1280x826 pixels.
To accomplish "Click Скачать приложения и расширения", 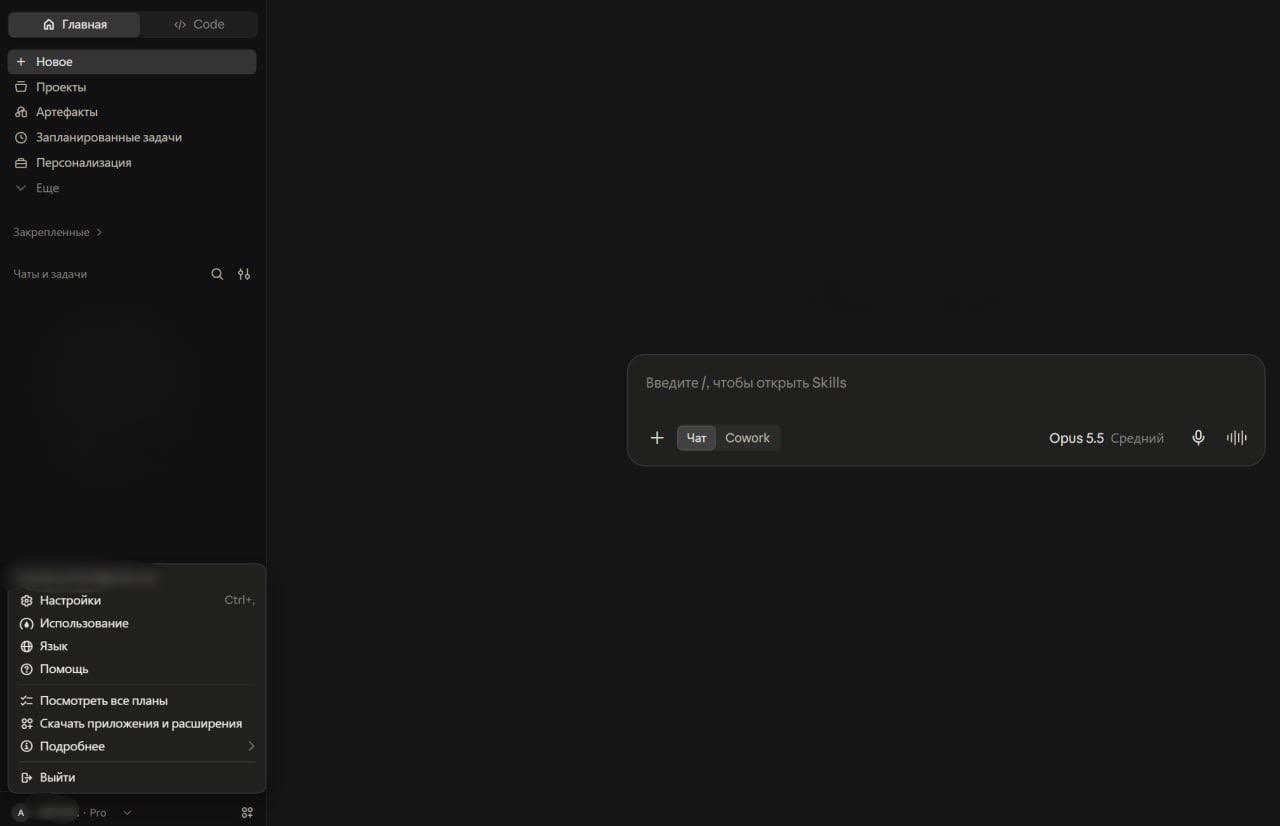I will click(137, 723).
